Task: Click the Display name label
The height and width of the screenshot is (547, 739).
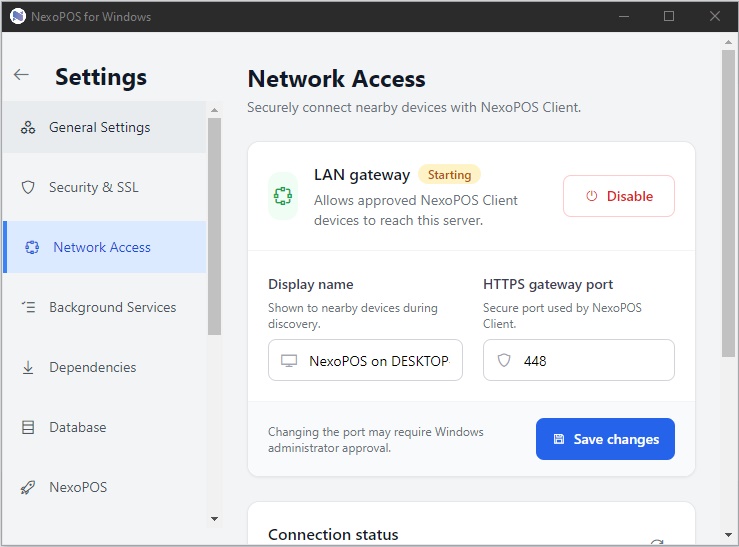Action: [311, 284]
